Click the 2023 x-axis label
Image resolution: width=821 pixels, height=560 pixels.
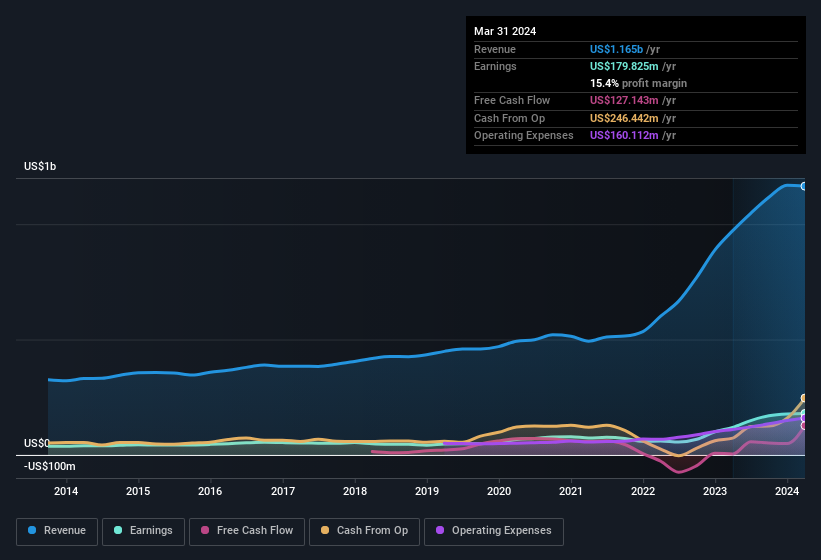pyautogui.click(x=715, y=491)
